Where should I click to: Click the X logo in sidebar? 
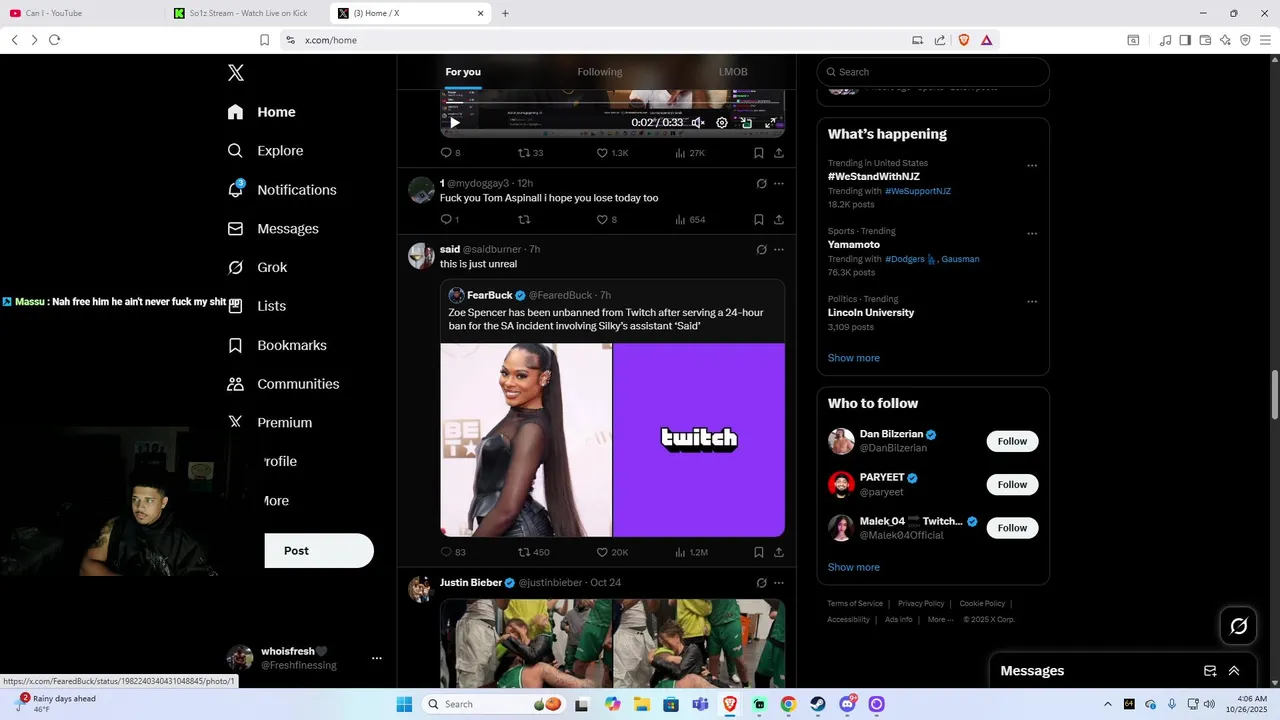[x=236, y=73]
